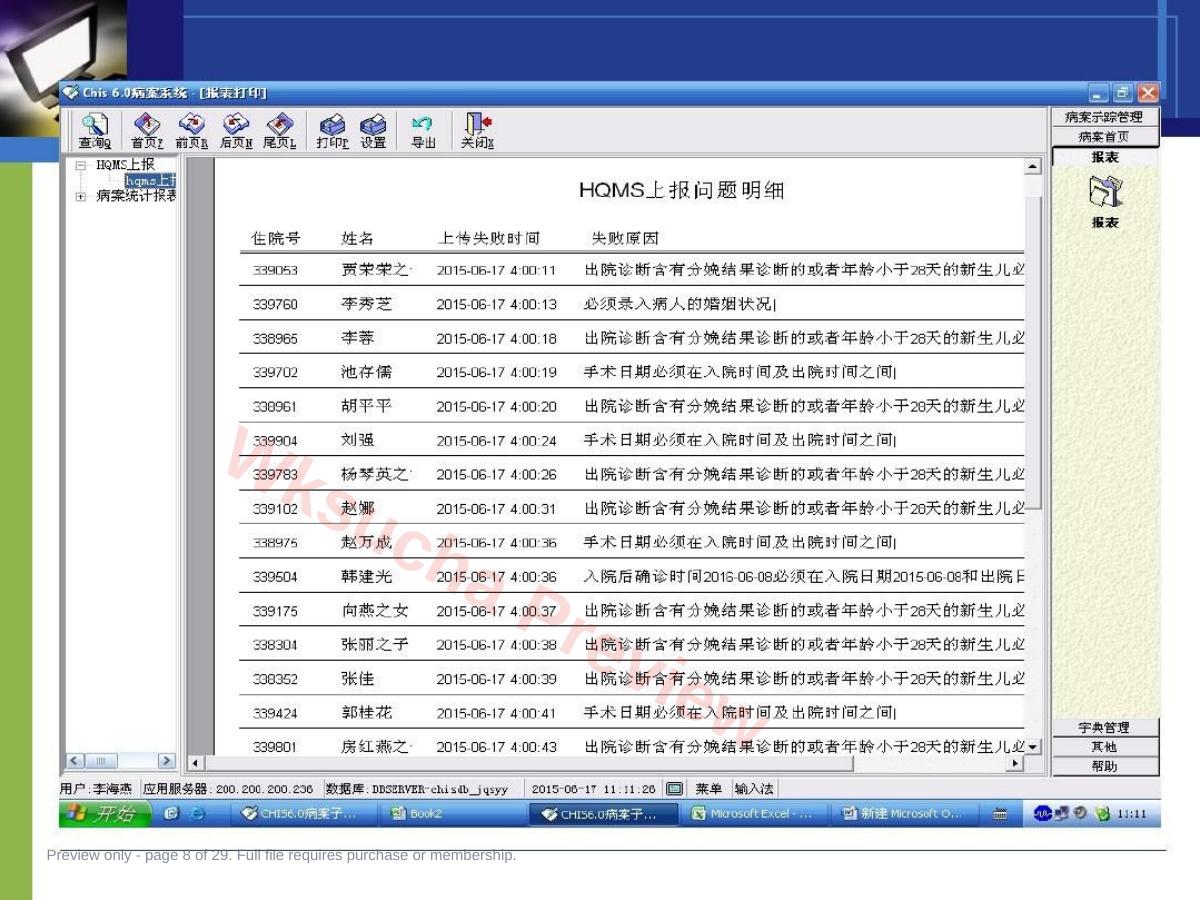The height and width of the screenshot is (900, 1200).
Task: Switch to 新建 Microsoft O... taskbar window
Action: click(x=907, y=814)
